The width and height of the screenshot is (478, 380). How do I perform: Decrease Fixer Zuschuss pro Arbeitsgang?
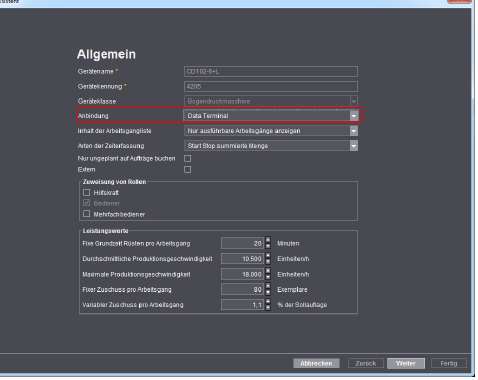[268, 292]
